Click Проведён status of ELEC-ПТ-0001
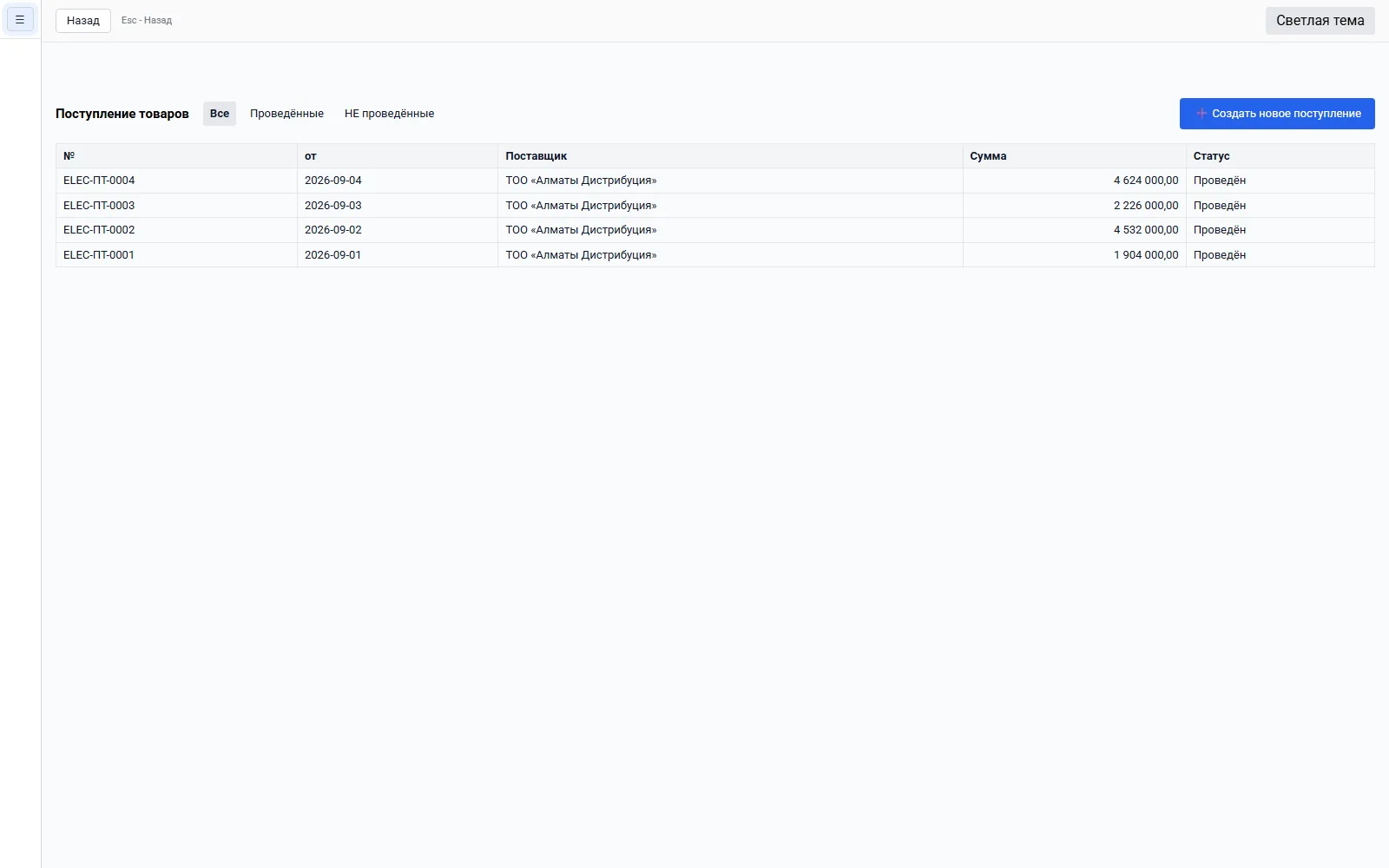 pyautogui.click(x=1220, y=255)
